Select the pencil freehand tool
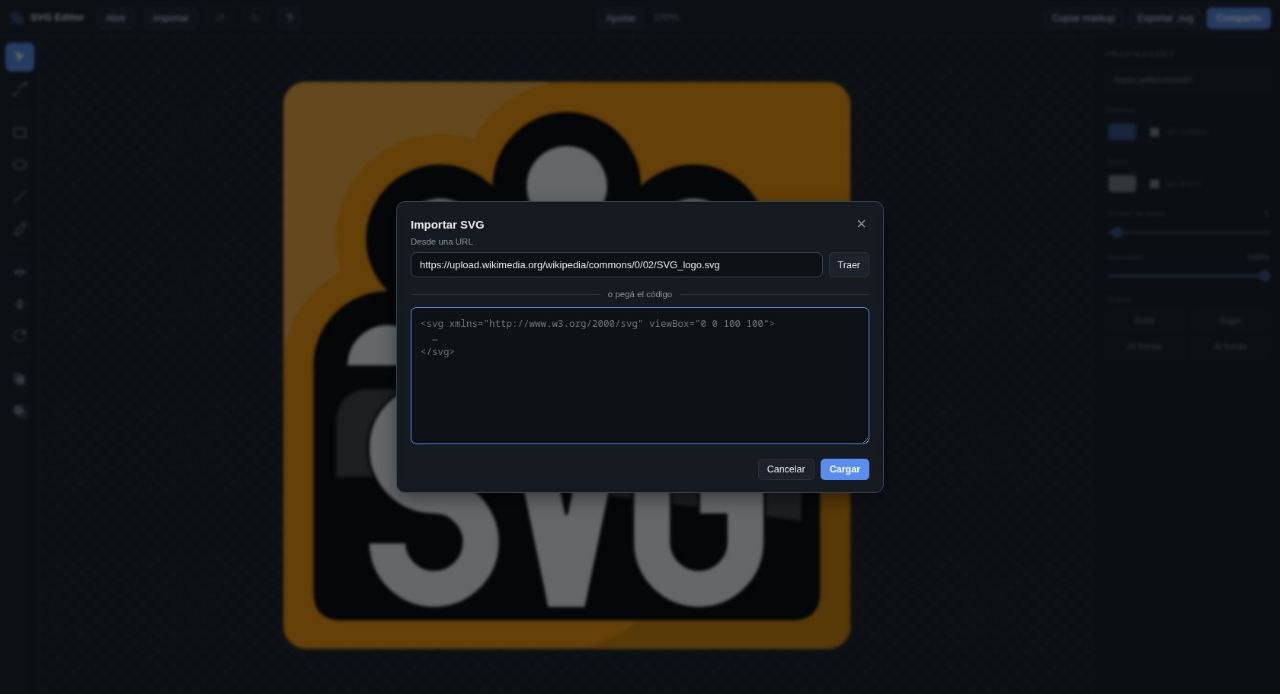 click(20, 228)
